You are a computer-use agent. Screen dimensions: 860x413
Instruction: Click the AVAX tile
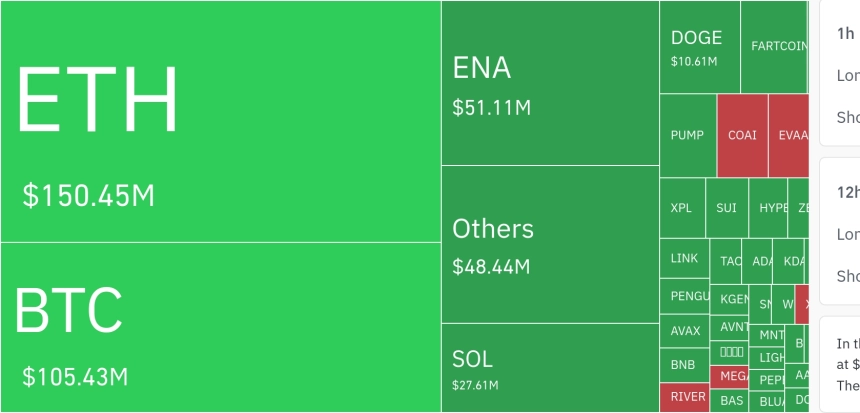pos(685,331)
